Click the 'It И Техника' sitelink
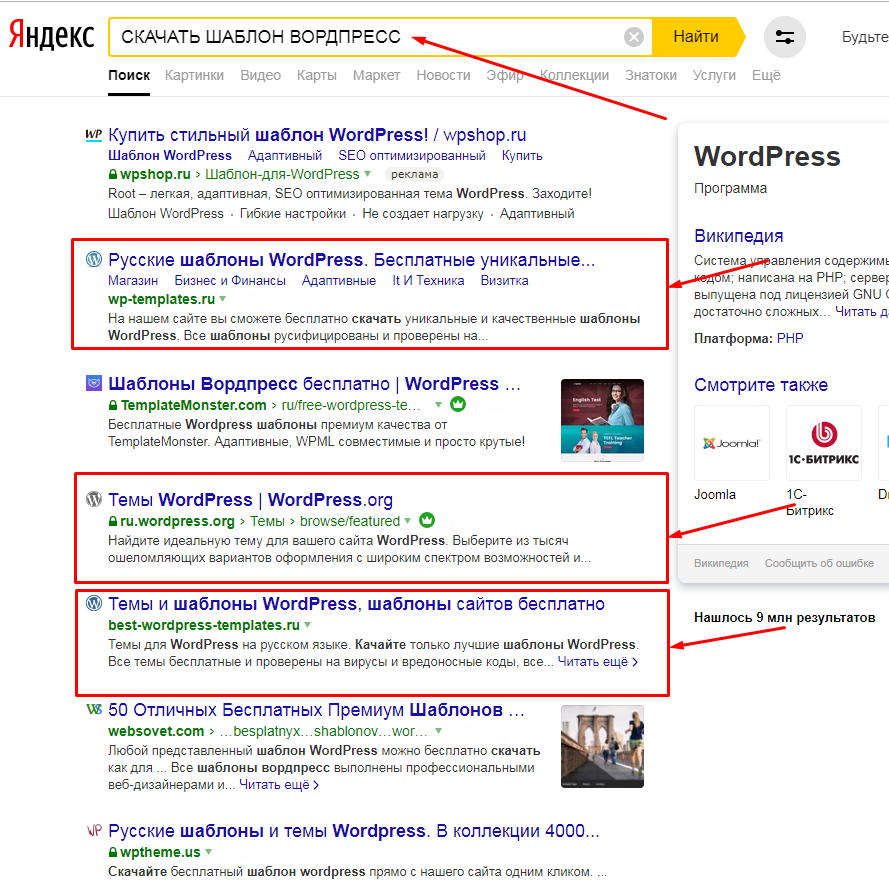 (x=428, y=281)
